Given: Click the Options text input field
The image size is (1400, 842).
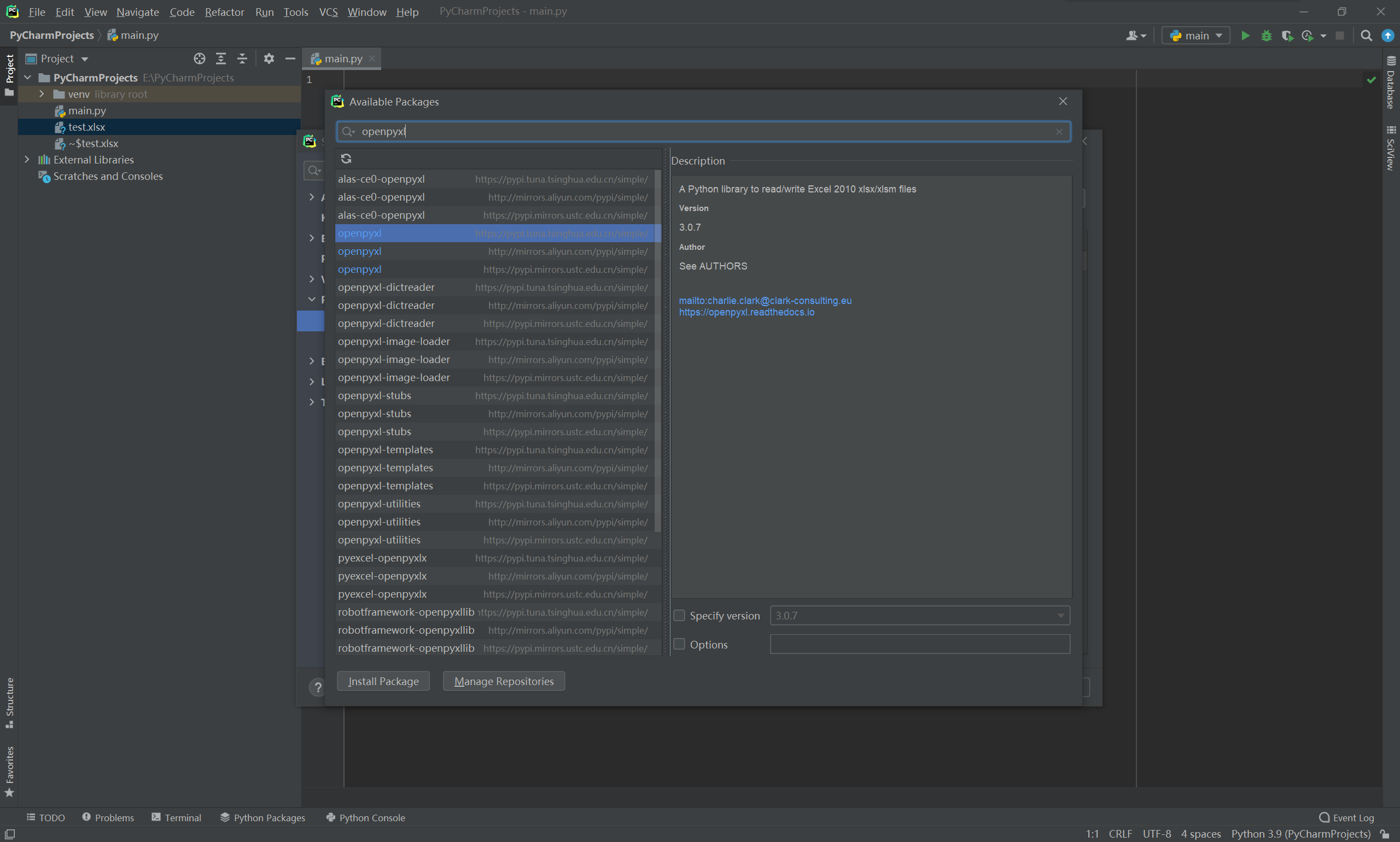Looking at the screenshot, I should 920,644.
